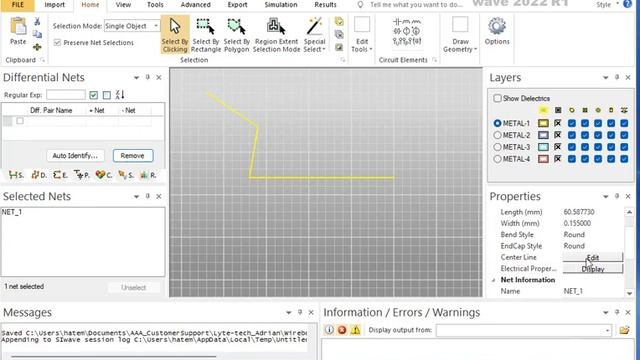640x360 pixels.
Task: Click the info filter icon in Information panel
Action: coord(329,330)
